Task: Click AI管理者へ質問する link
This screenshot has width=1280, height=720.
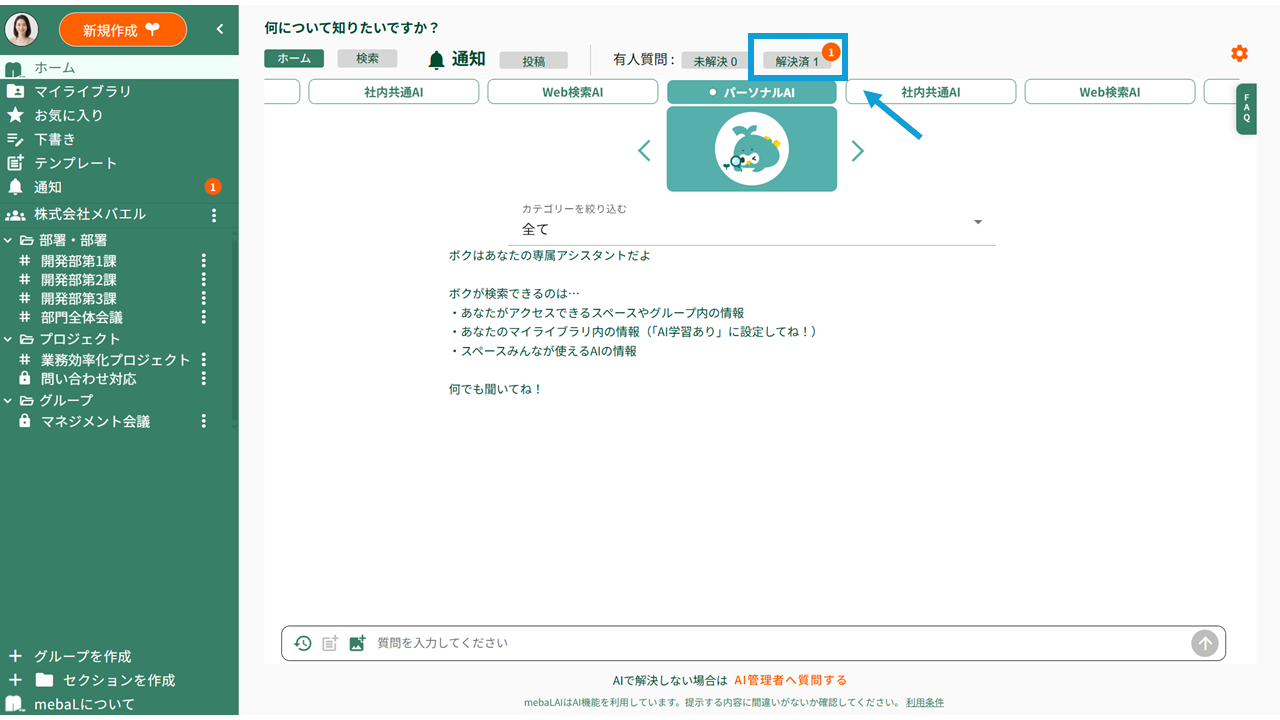Action: 790,680
